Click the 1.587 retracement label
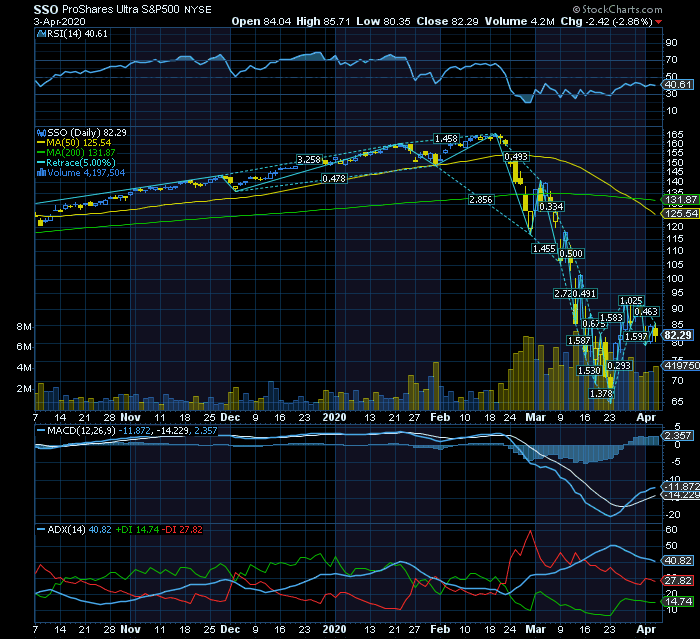700x639 pixels. coord(579,341)
